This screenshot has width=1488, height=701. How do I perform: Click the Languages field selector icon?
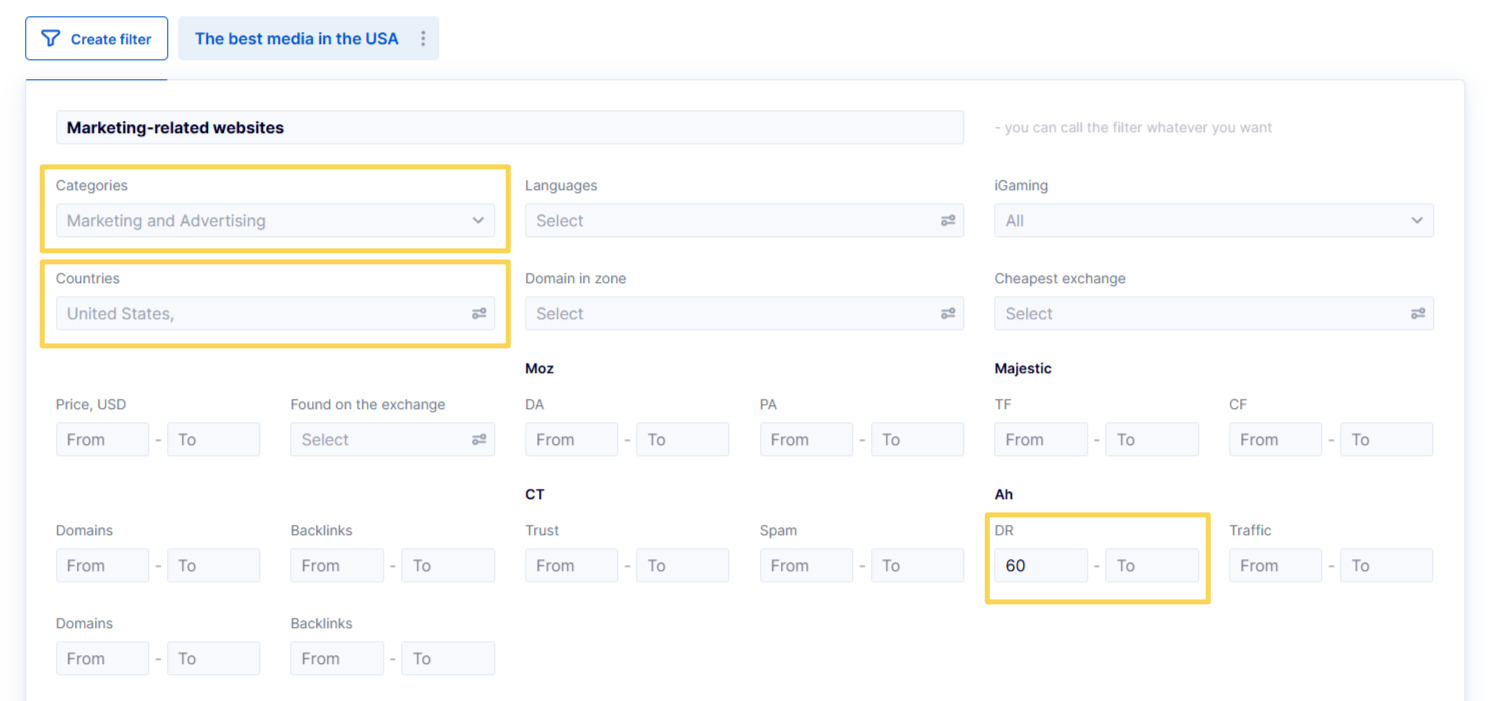948,221
